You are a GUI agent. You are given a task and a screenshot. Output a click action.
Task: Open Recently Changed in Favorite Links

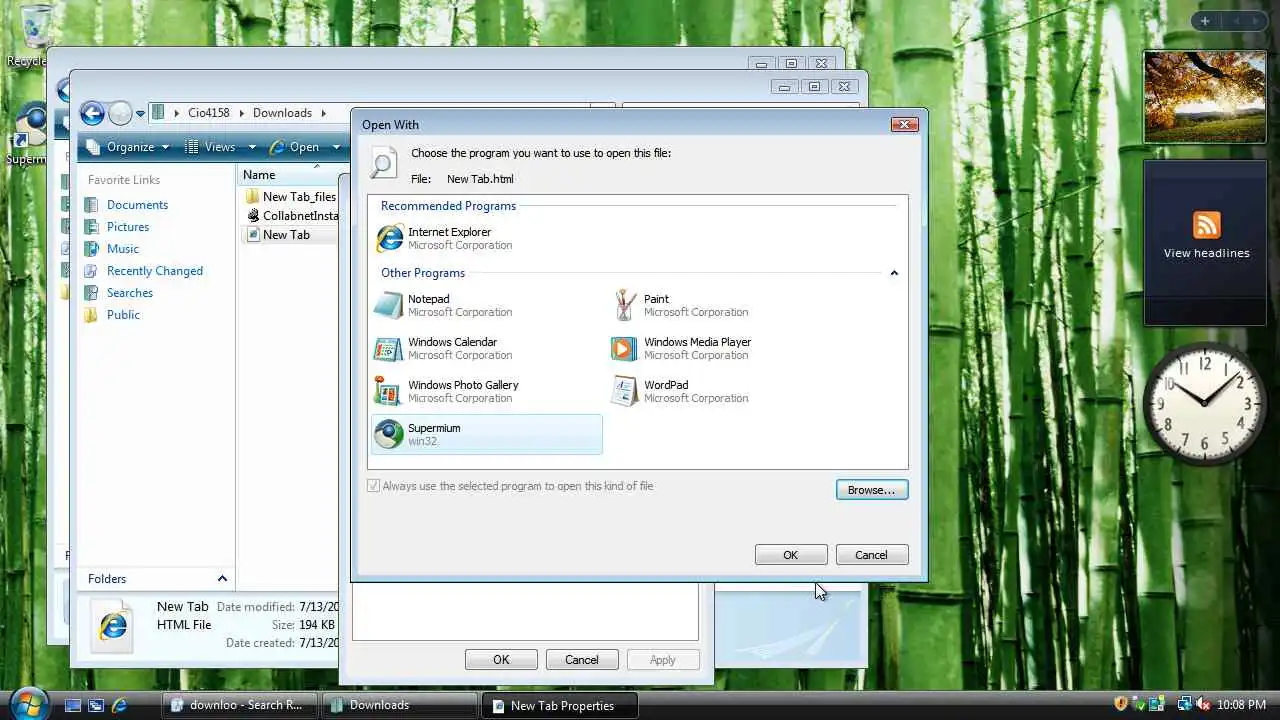pyautogui.click(x=155, y=271)
